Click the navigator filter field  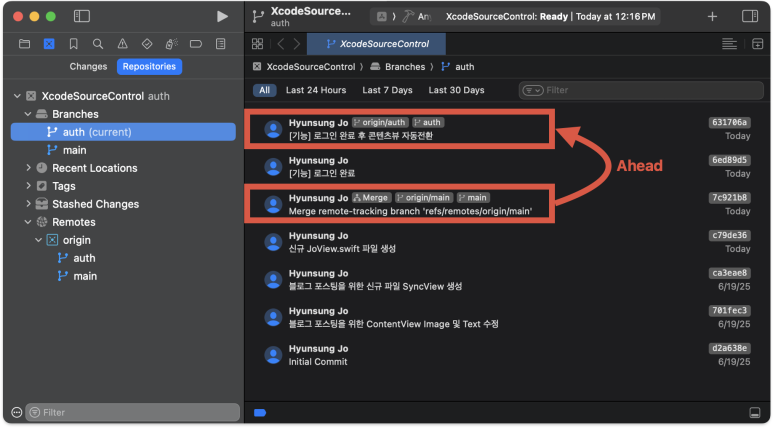(133, 412)
